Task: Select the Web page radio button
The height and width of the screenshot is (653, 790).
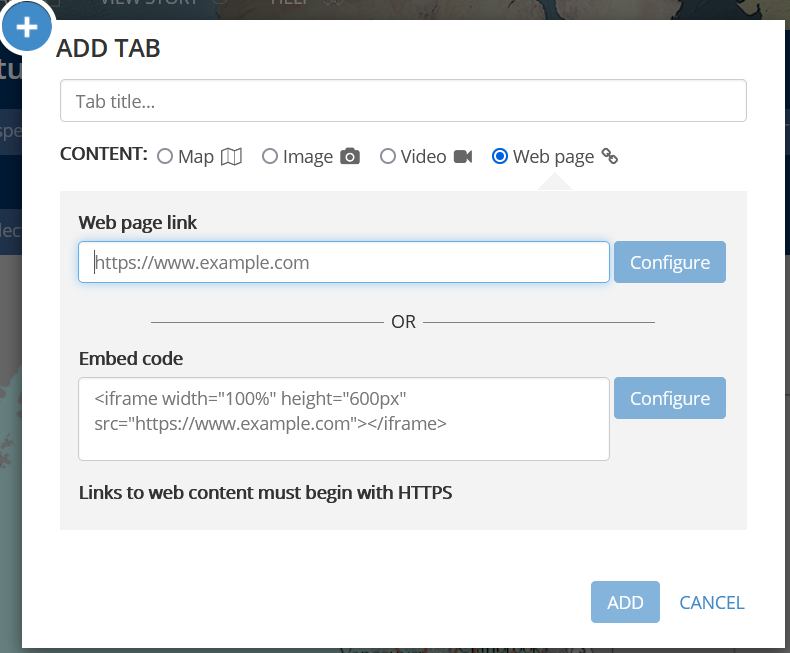Action: [x=499, y=156]
